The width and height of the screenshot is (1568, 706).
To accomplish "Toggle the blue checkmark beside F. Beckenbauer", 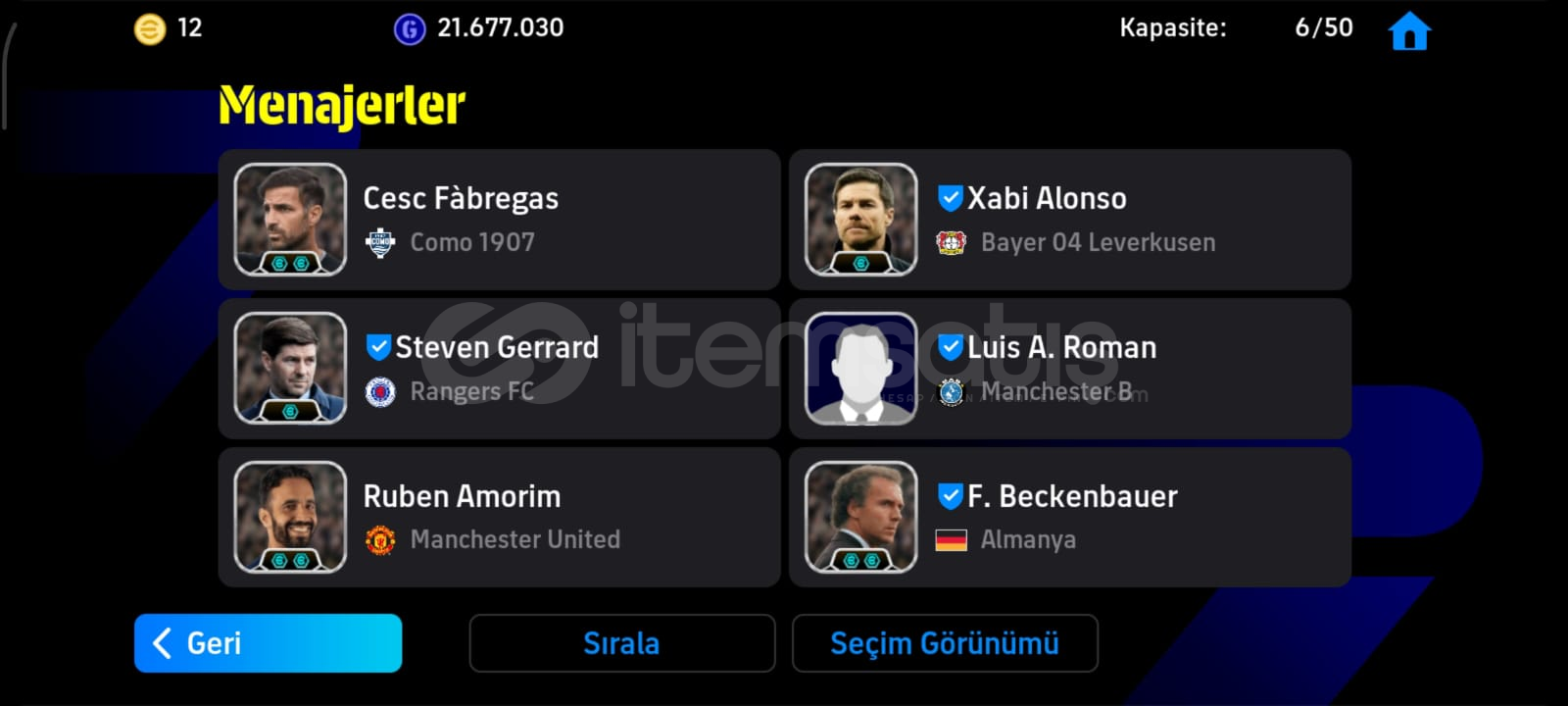I will 950,496.
